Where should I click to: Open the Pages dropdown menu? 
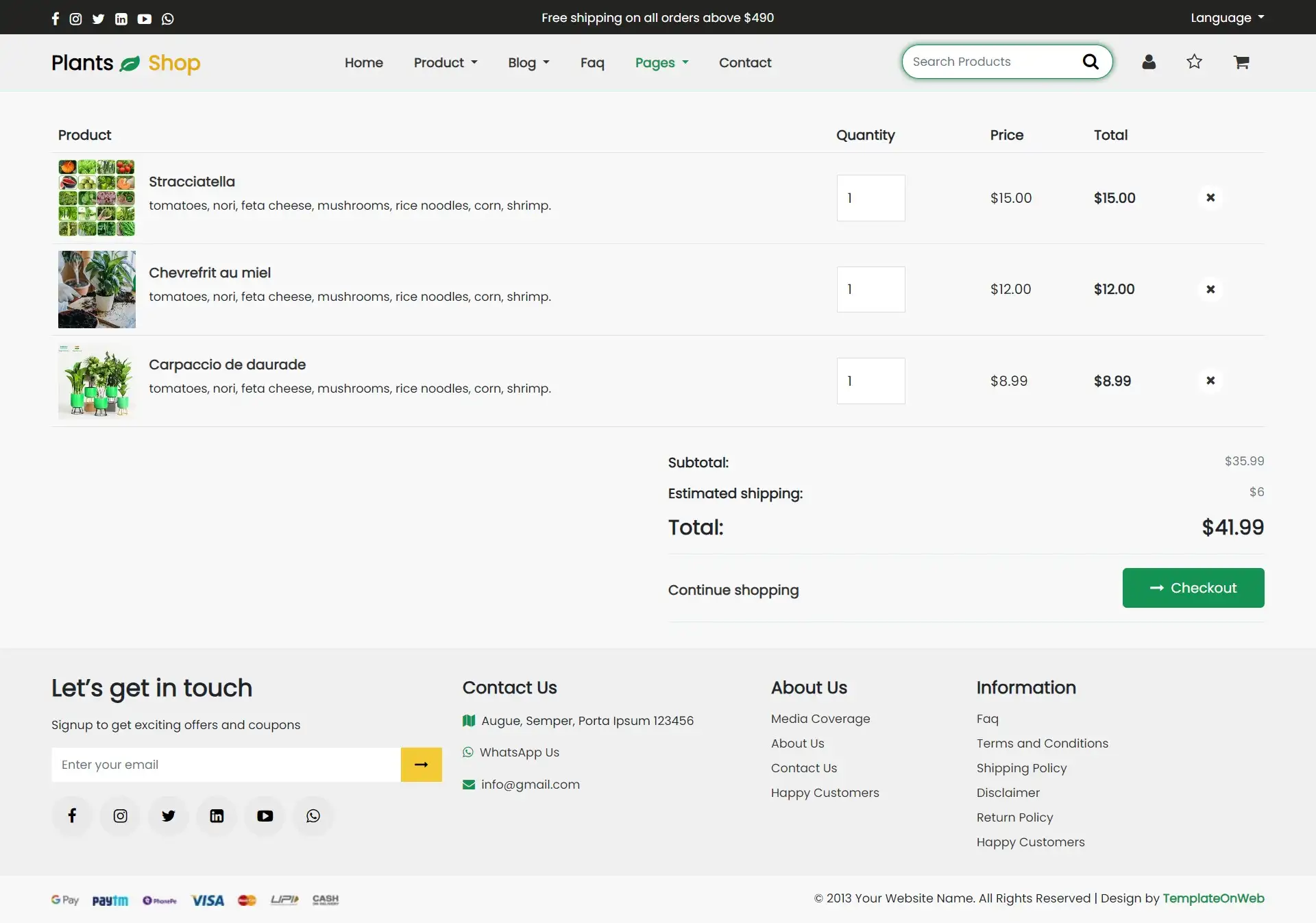(661, 63)
